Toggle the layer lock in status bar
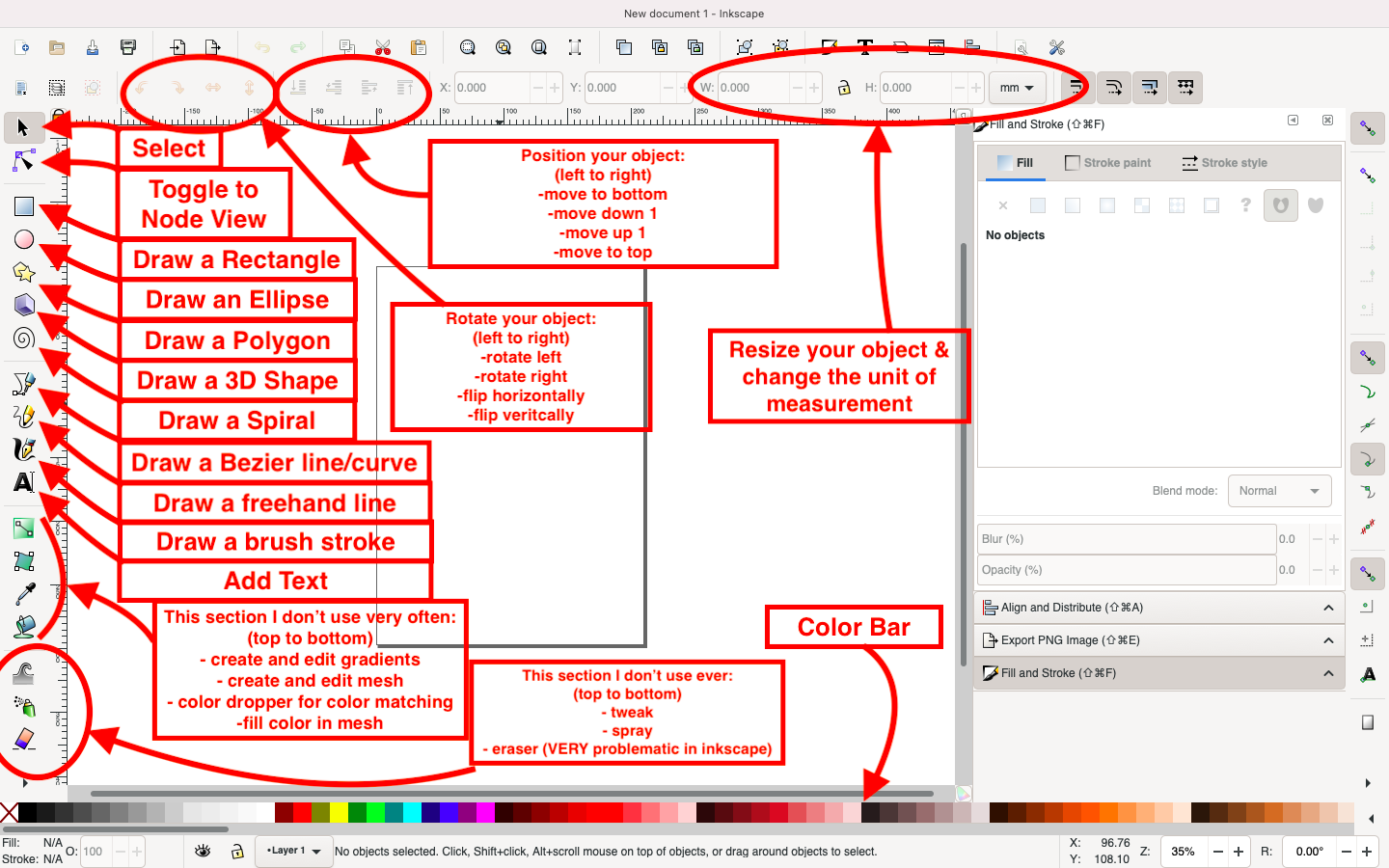Viewport: 1389px width, 868px height. 237,851
